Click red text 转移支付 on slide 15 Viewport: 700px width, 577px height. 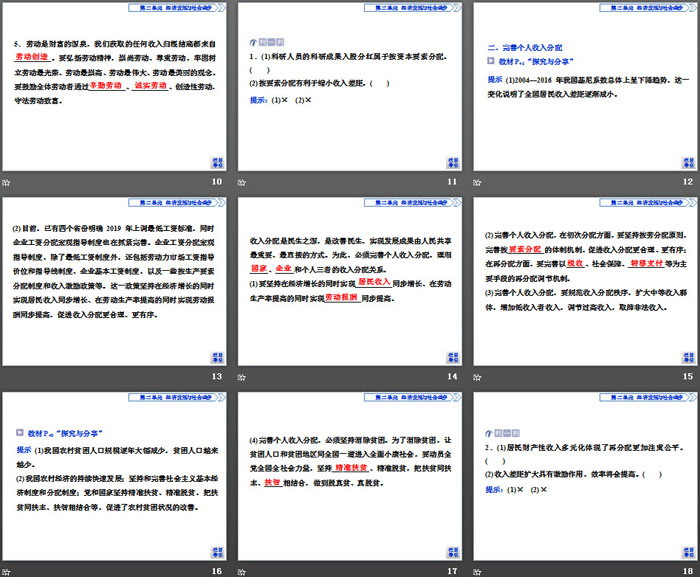tap(646, 263)
